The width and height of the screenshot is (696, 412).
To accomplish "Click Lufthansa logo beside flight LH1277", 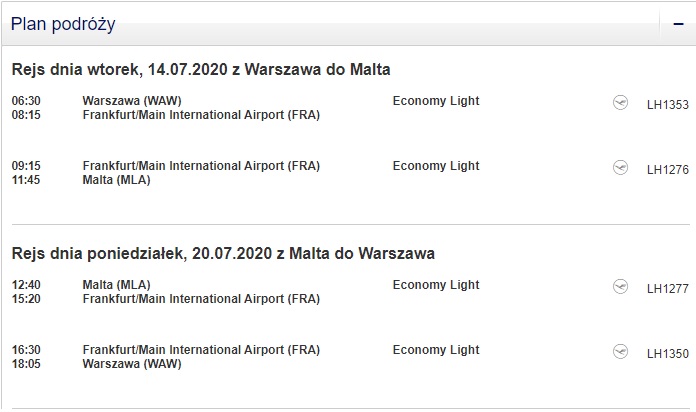I will [620, 286].
